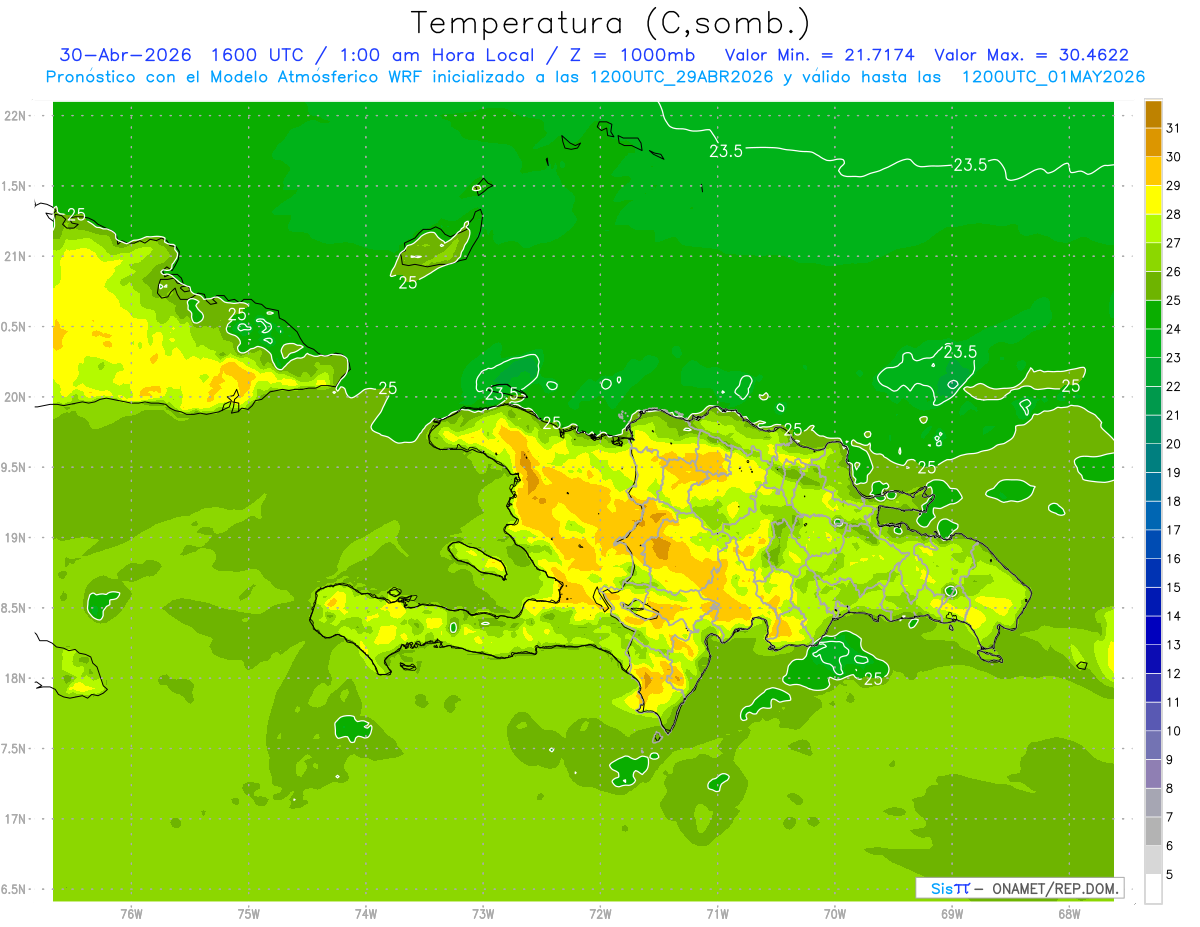Click the 22N latitude axis label

pos(17,115)
